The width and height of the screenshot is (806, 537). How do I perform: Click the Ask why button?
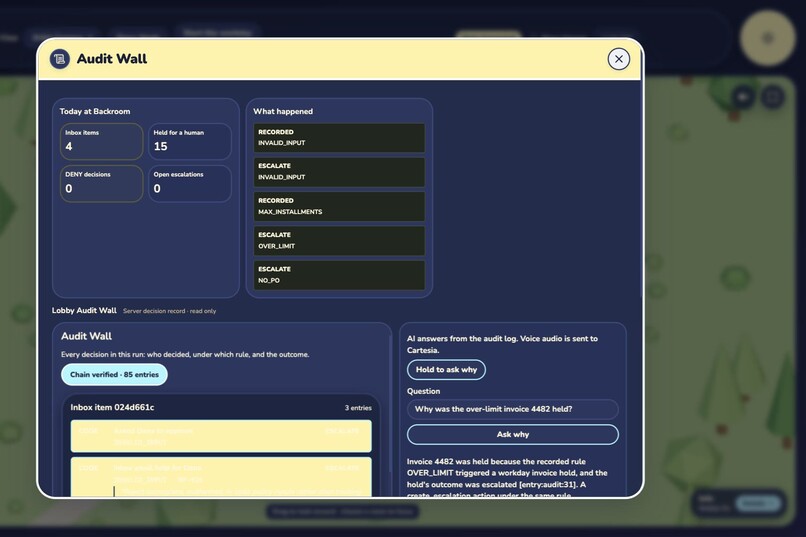[x=512, y=434]
